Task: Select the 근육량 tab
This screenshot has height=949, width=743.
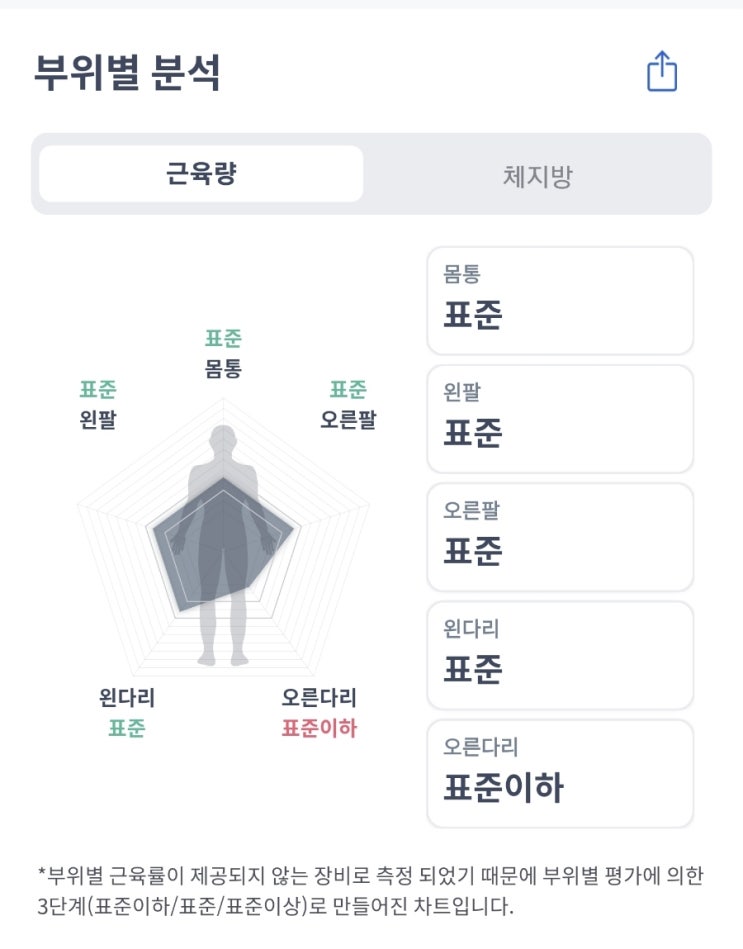Action: click(201, 174)
